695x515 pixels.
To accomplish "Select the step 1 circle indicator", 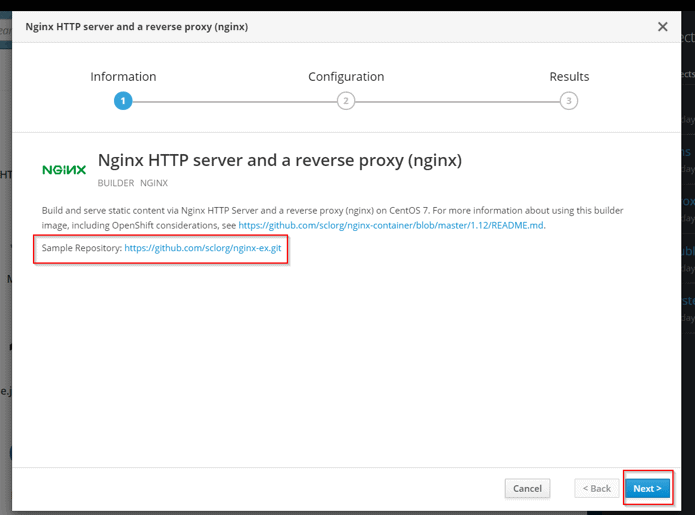I will point(123,101).
